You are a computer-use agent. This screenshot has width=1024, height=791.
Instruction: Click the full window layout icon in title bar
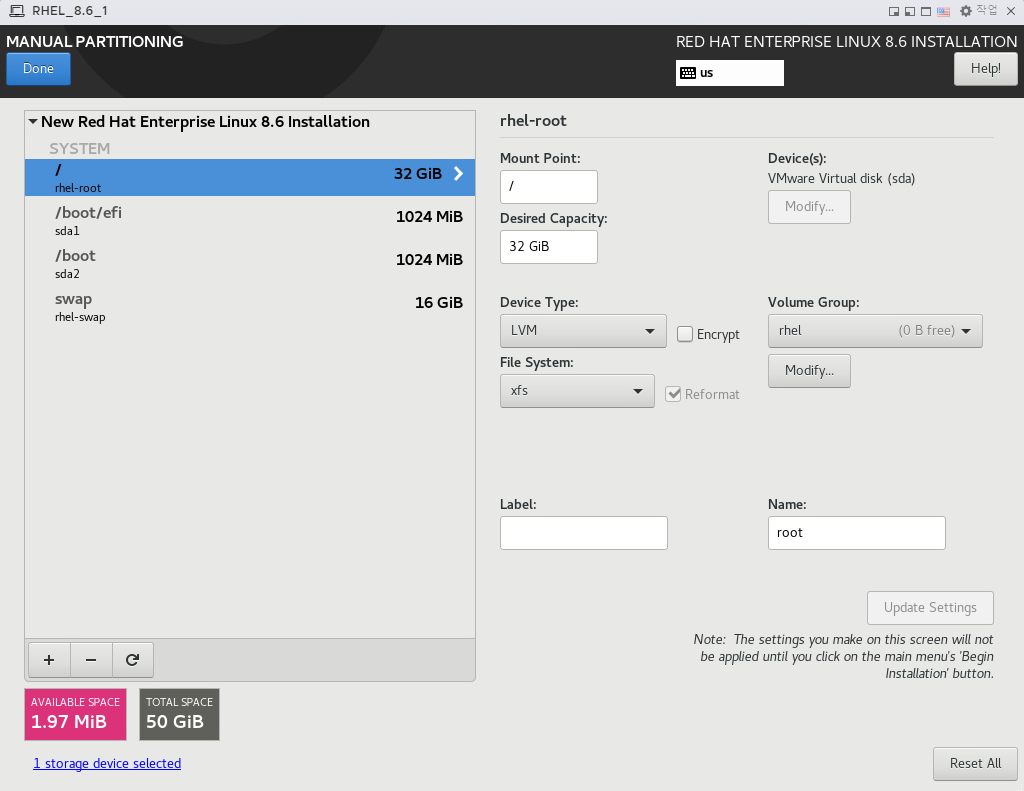[926, 11]
